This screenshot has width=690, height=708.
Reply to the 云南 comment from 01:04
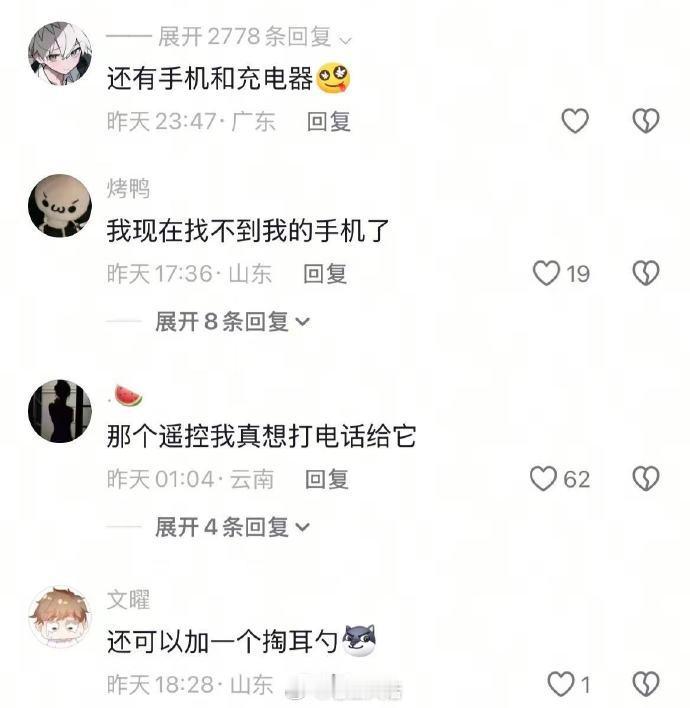tap(327, 479)
